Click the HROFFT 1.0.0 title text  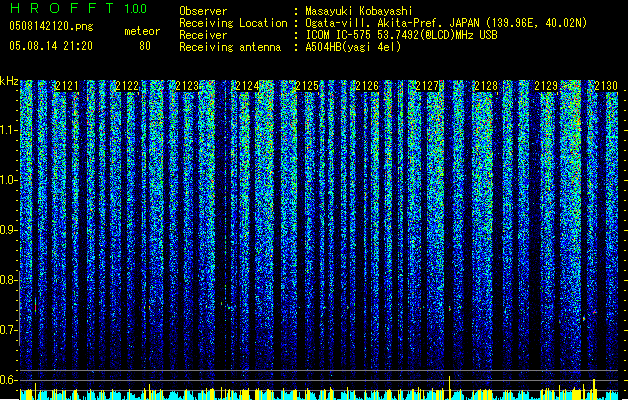[79, 8]
